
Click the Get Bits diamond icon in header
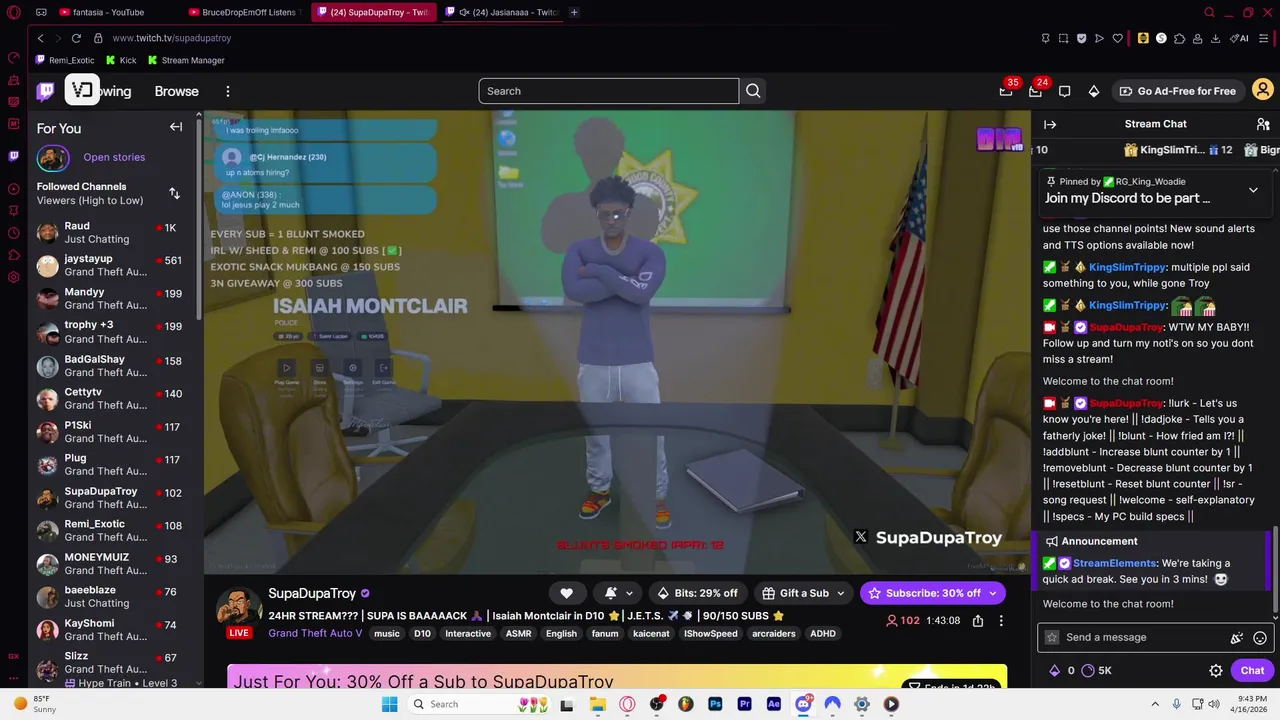pos(1094,91)
